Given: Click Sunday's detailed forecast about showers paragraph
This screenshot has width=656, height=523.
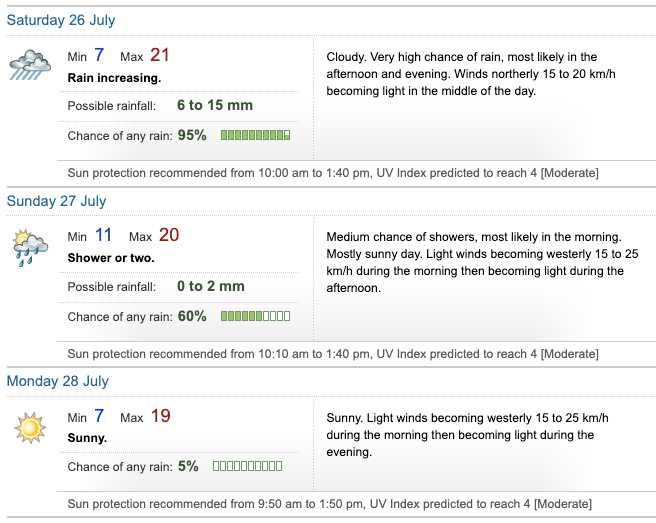Looking at the screenshot, I should tap(476, 262).
